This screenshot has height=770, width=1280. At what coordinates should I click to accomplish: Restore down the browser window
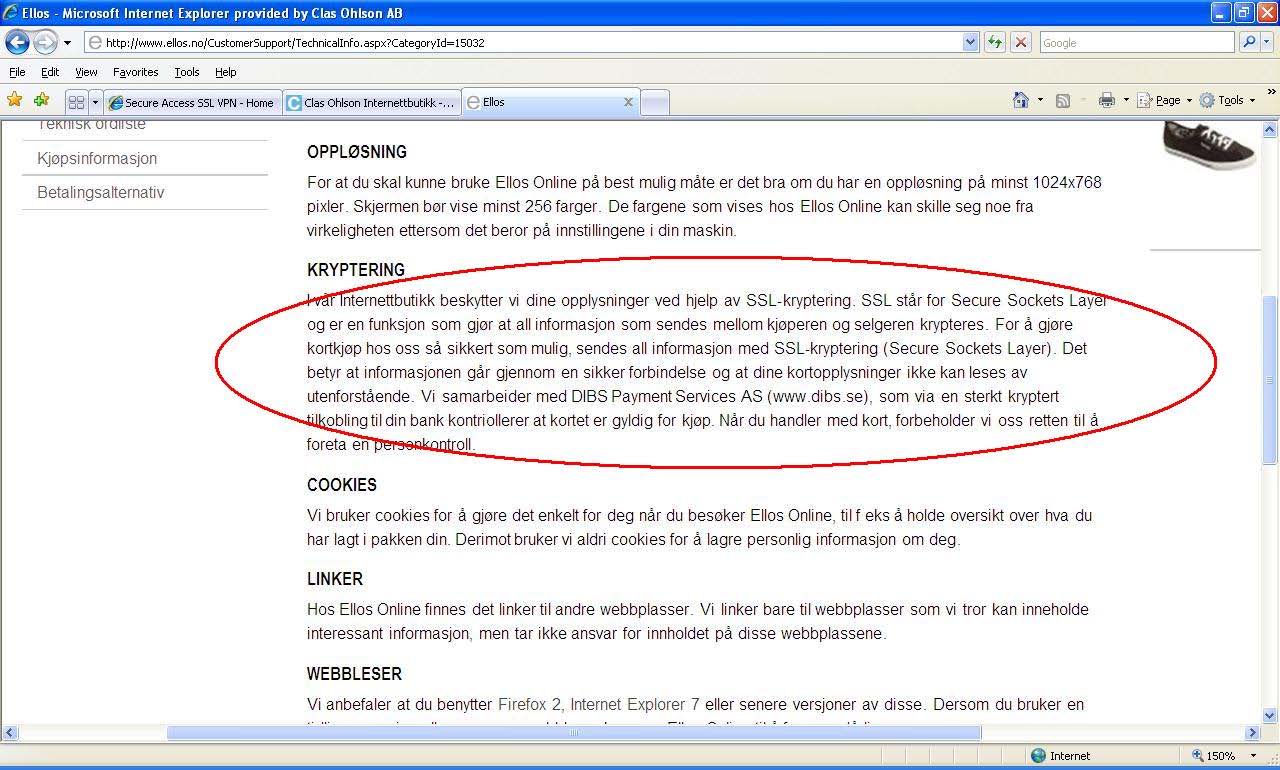coord(1244,13)
